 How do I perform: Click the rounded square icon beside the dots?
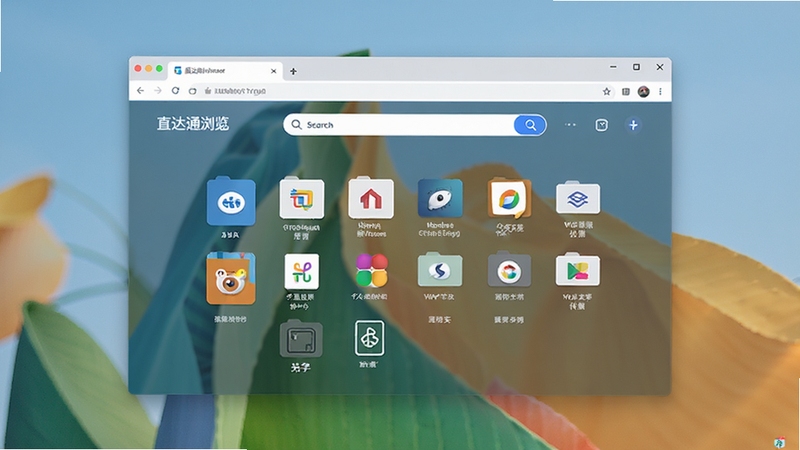(x=602, y=125)
